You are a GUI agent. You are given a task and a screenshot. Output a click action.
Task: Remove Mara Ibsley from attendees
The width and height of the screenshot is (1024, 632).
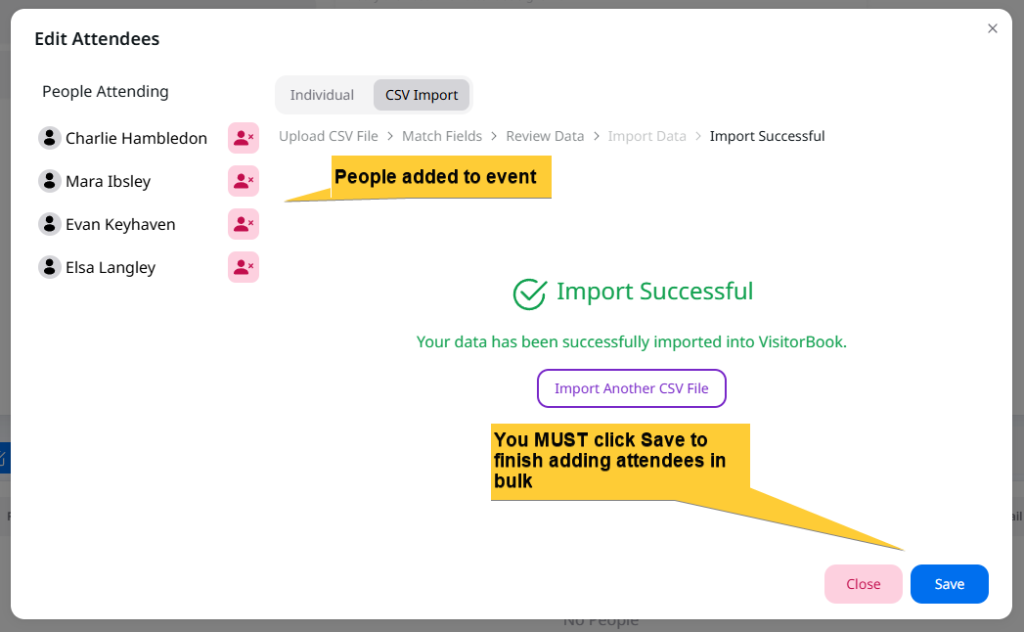(x=243, y=181)
